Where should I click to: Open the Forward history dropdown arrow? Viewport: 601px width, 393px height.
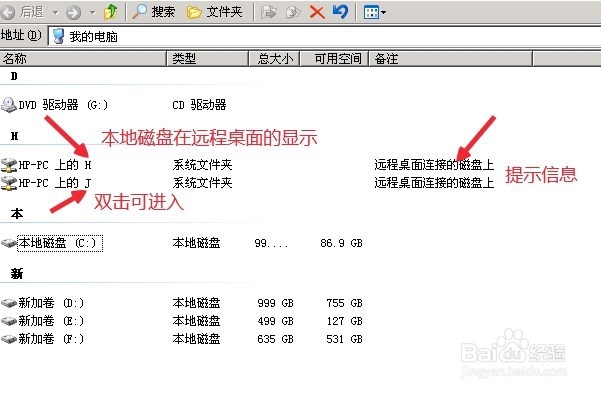(92, 13)
